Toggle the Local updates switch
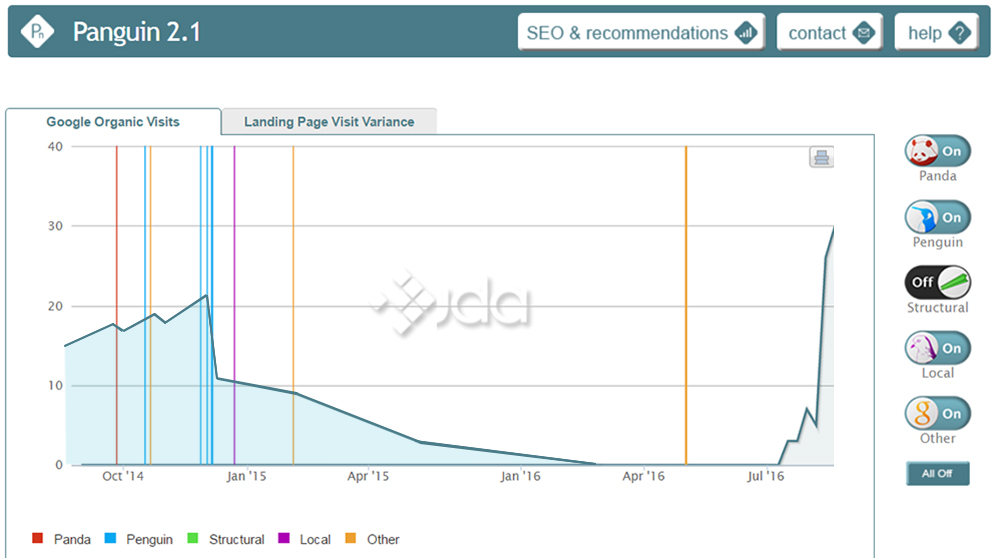The image size is (1000, 558). click(x=937, y=349)
